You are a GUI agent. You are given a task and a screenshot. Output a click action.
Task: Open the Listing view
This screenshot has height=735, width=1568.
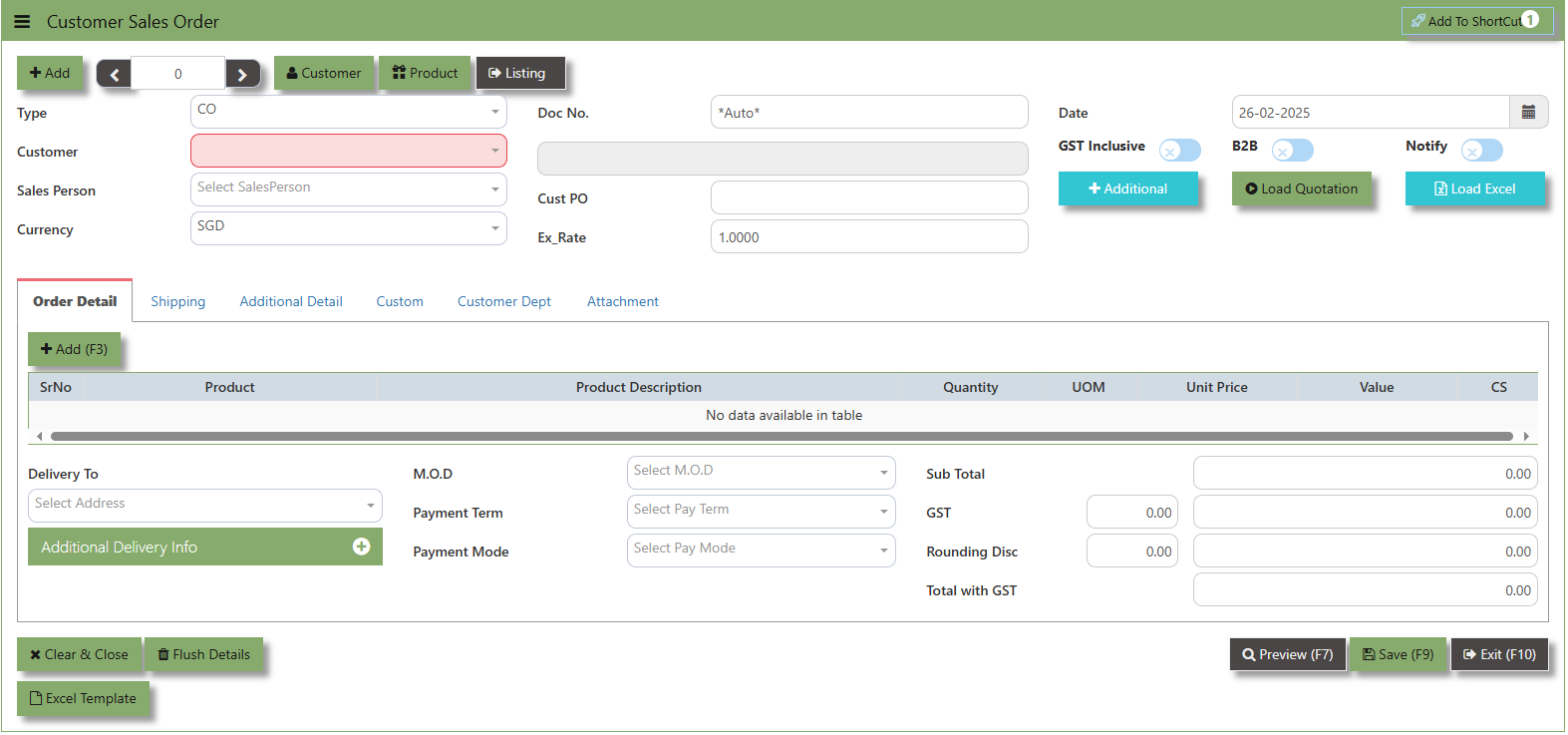pos(519,73)
